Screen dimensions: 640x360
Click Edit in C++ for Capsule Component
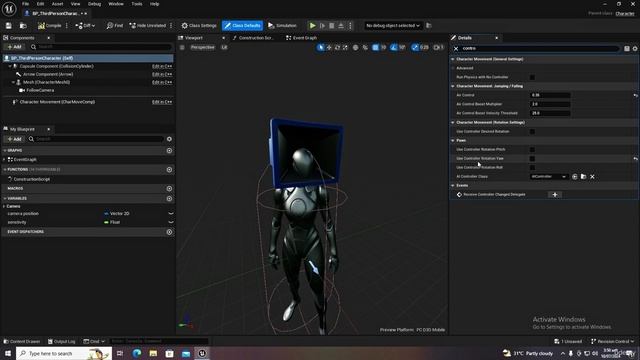[x=162, y=66]
